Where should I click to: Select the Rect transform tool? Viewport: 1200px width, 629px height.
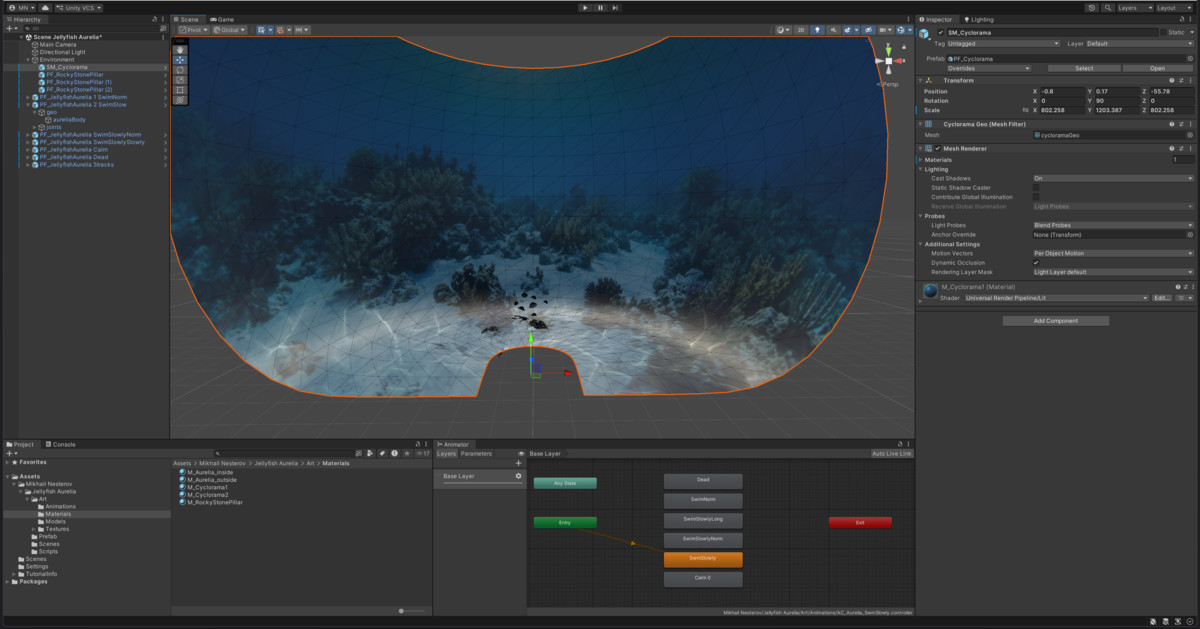pyautogui.click(x=180, y=90)
